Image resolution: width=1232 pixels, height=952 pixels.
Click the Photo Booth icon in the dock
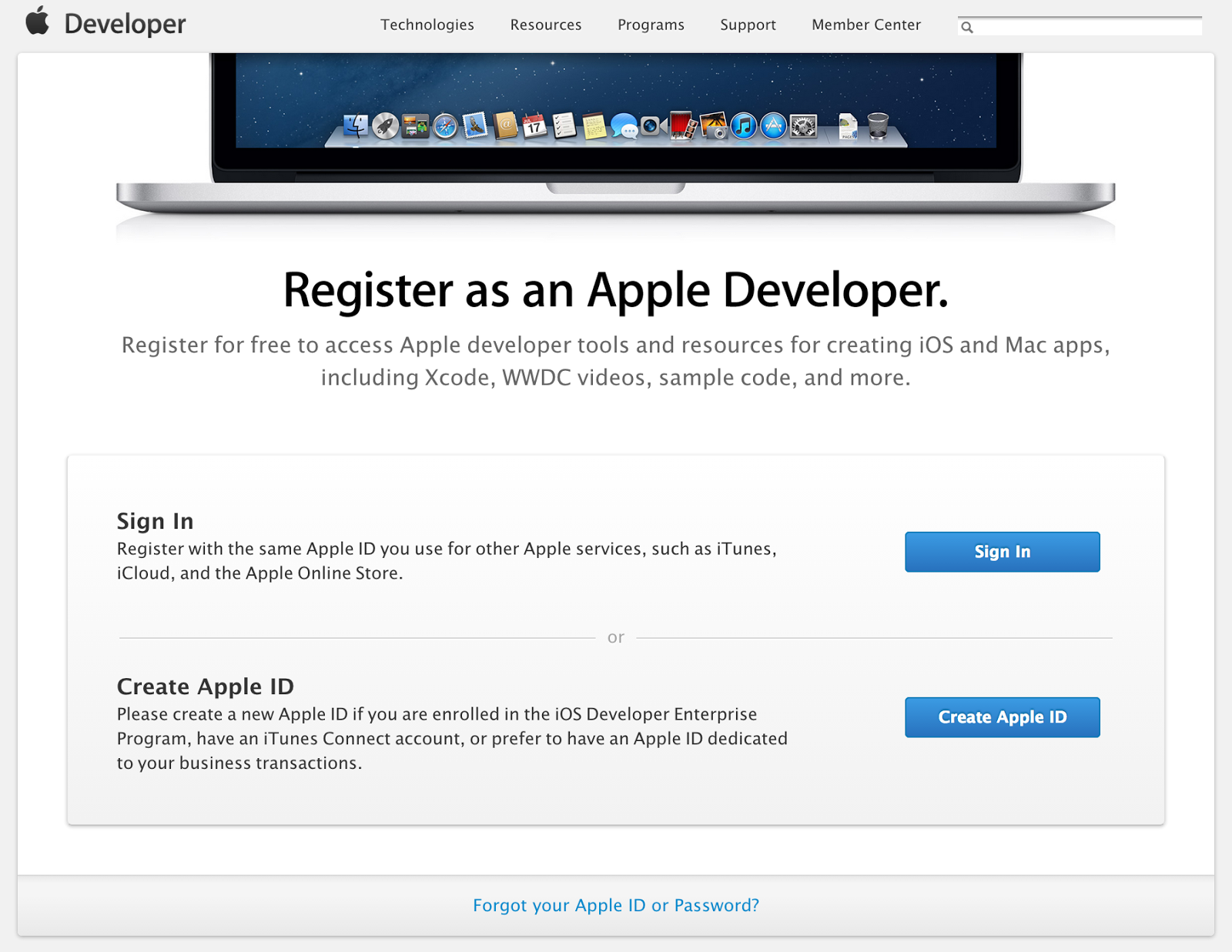click(684, 125)
